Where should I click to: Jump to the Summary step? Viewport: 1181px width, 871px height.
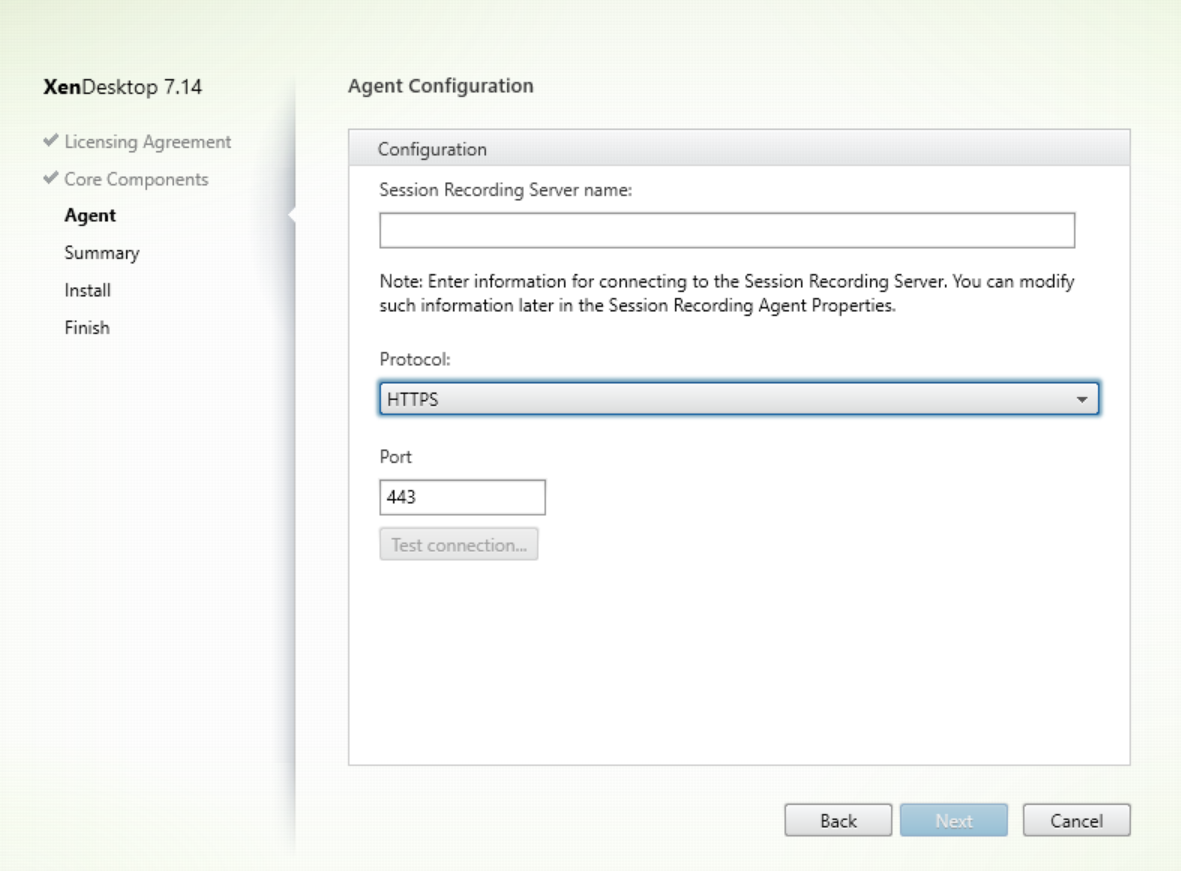[x=101, y=253]
